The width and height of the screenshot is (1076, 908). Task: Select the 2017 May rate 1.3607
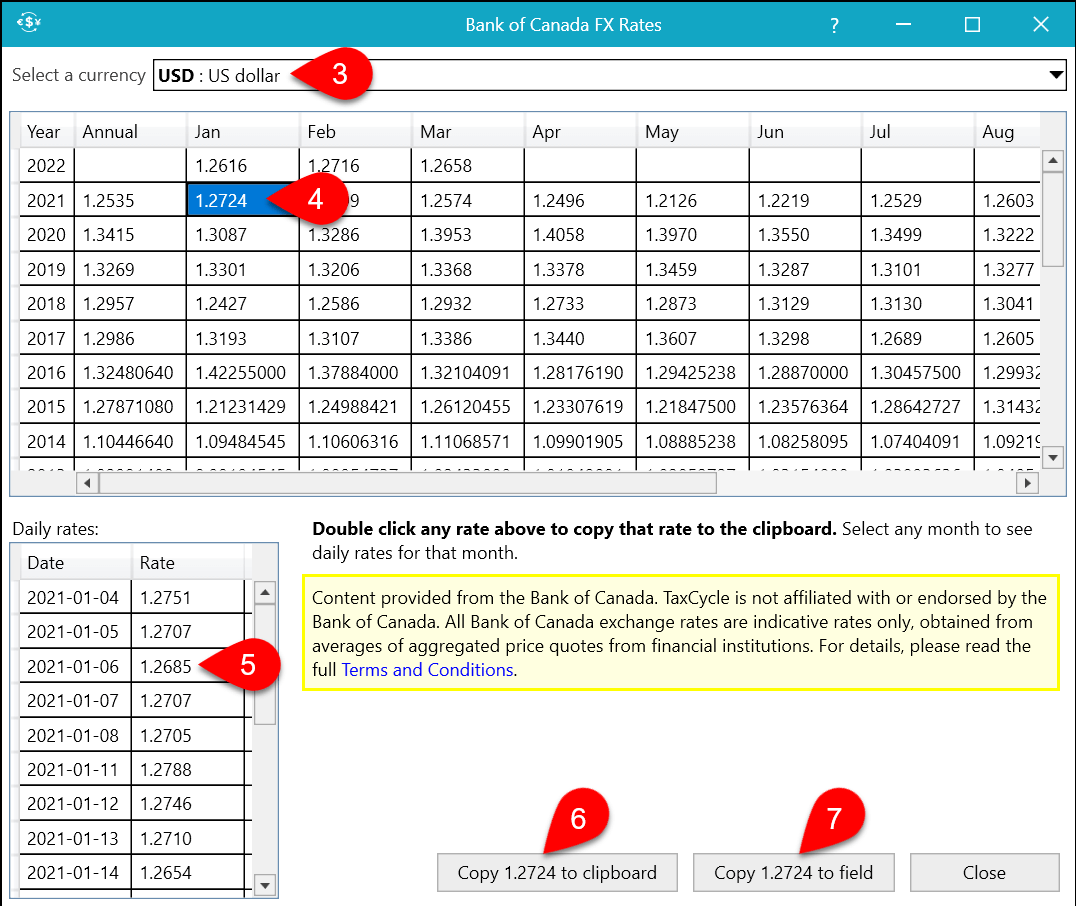692,338
